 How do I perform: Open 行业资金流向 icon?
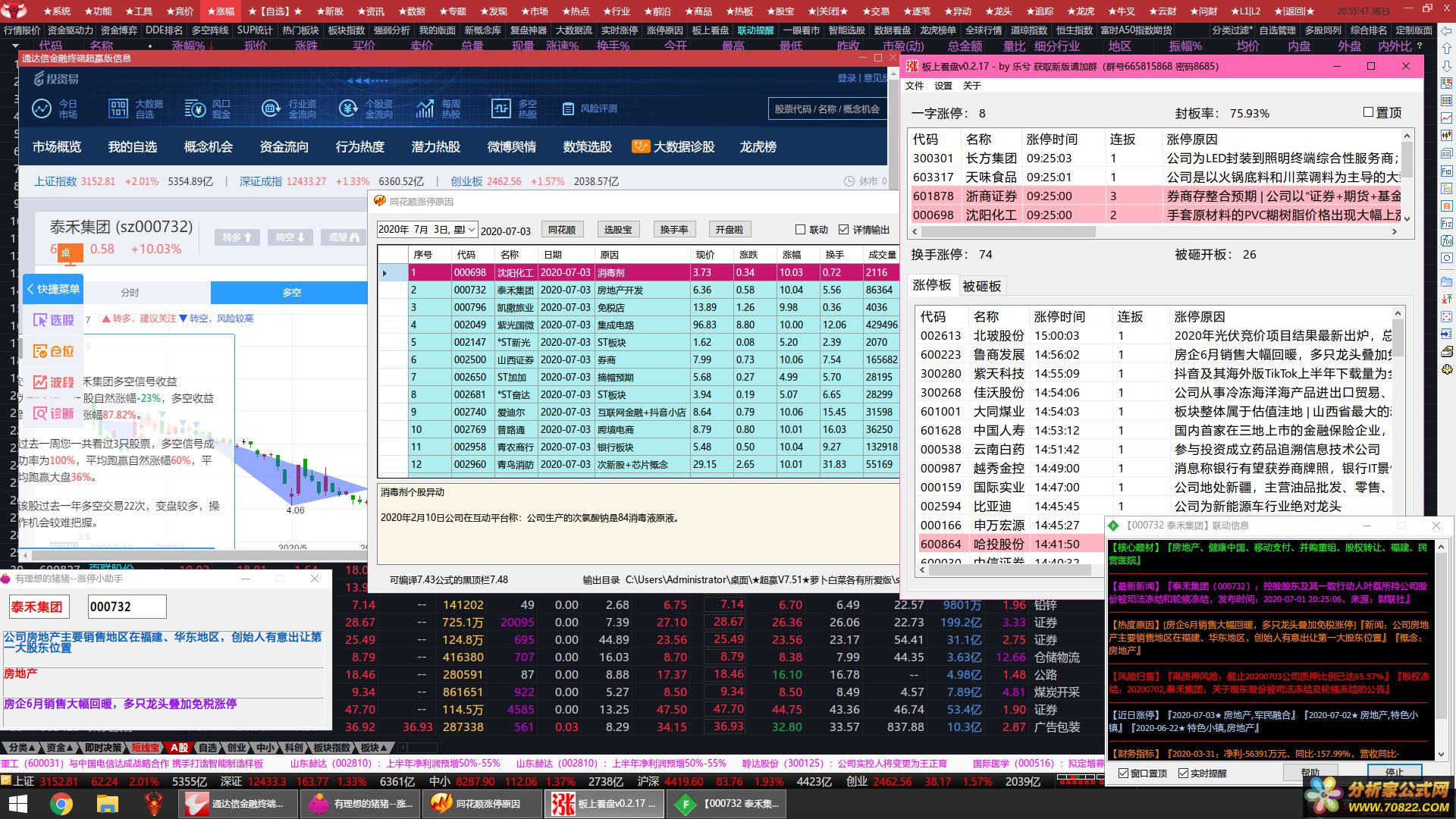[x=271, y=108]
